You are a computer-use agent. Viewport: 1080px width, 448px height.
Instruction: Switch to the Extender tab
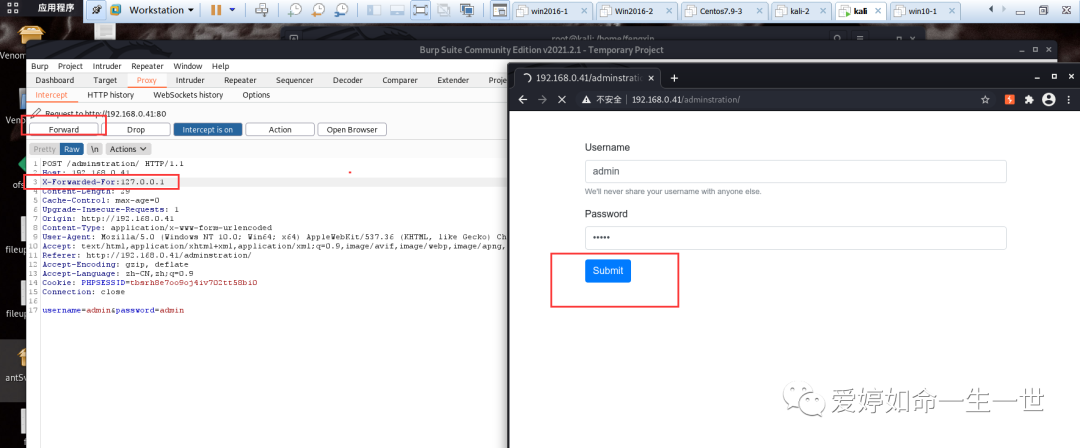pos(453,80)
